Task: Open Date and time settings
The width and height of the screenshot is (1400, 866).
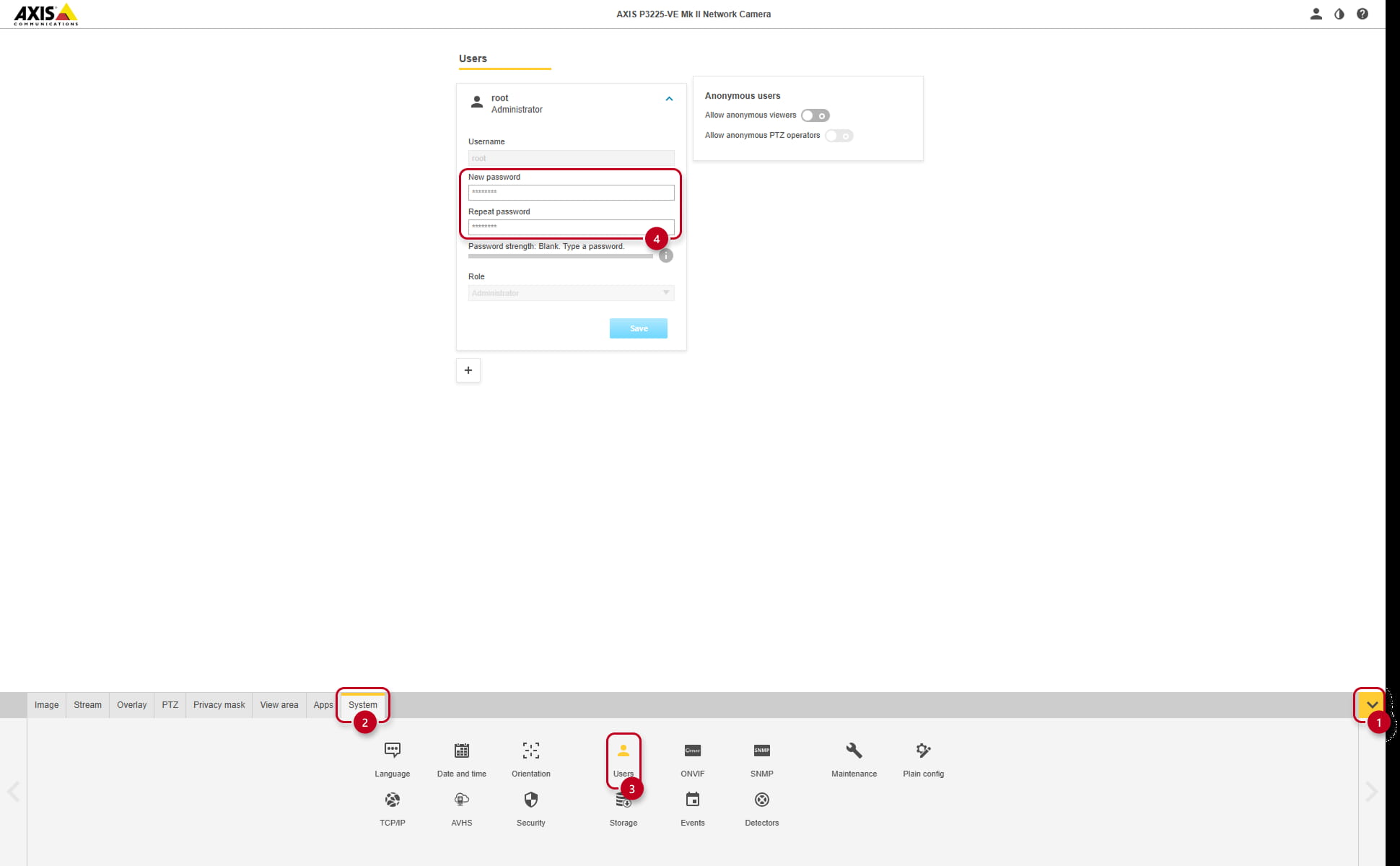Action: click(x=462, y=751)
